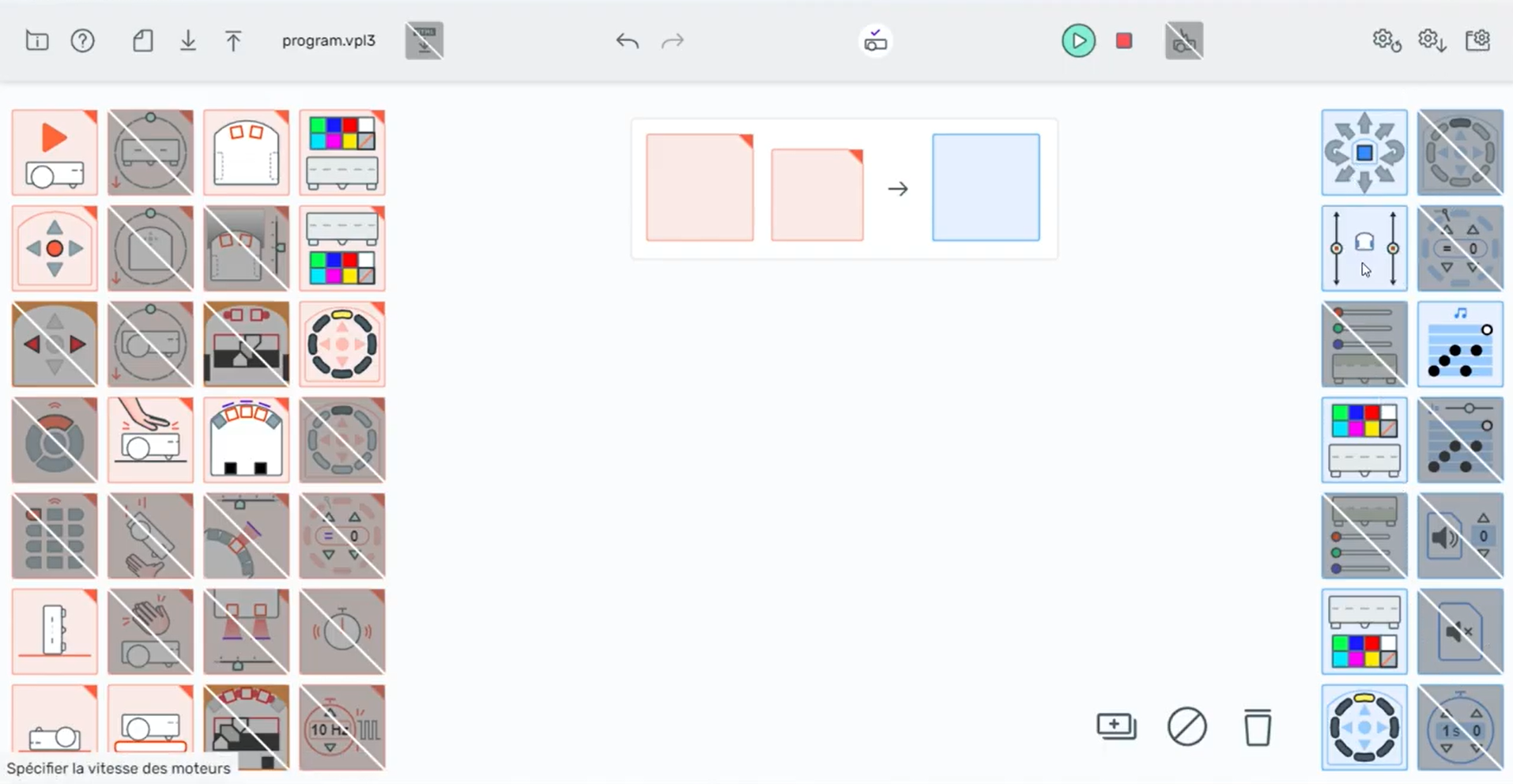Select the start event block
This screenshot has height=784, width=1513.
54,153
